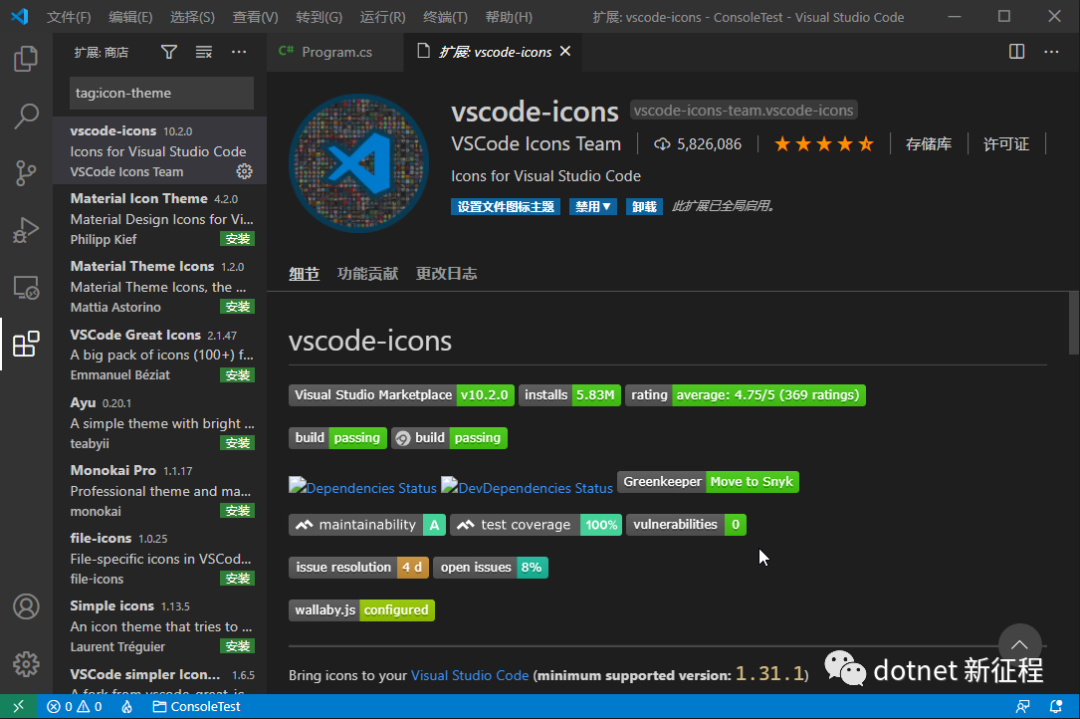1080x719 pixels.
Task: Open the Accounts menu icon
Action: point(26,607)
